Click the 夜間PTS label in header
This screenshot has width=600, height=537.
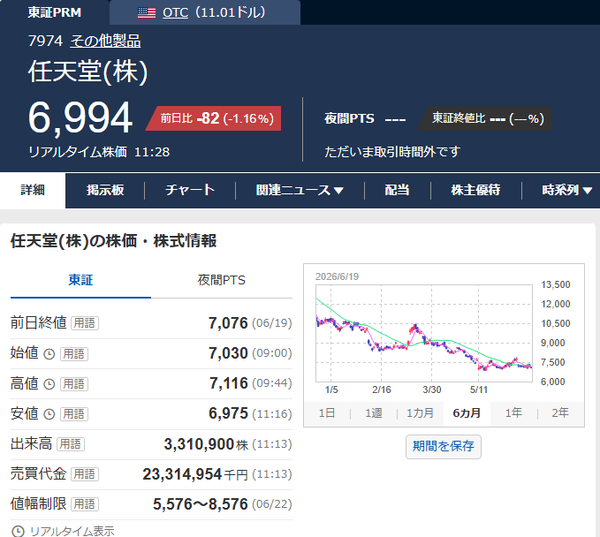[x=349, y=118]
